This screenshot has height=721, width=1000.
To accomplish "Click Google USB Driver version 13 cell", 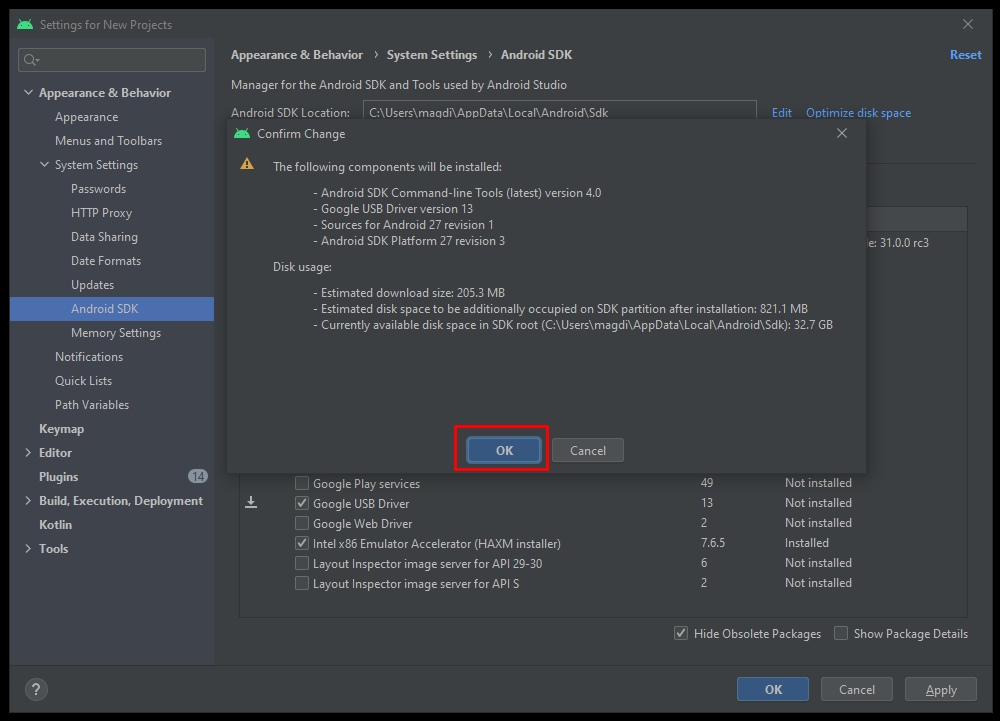I will click(707, 503).
